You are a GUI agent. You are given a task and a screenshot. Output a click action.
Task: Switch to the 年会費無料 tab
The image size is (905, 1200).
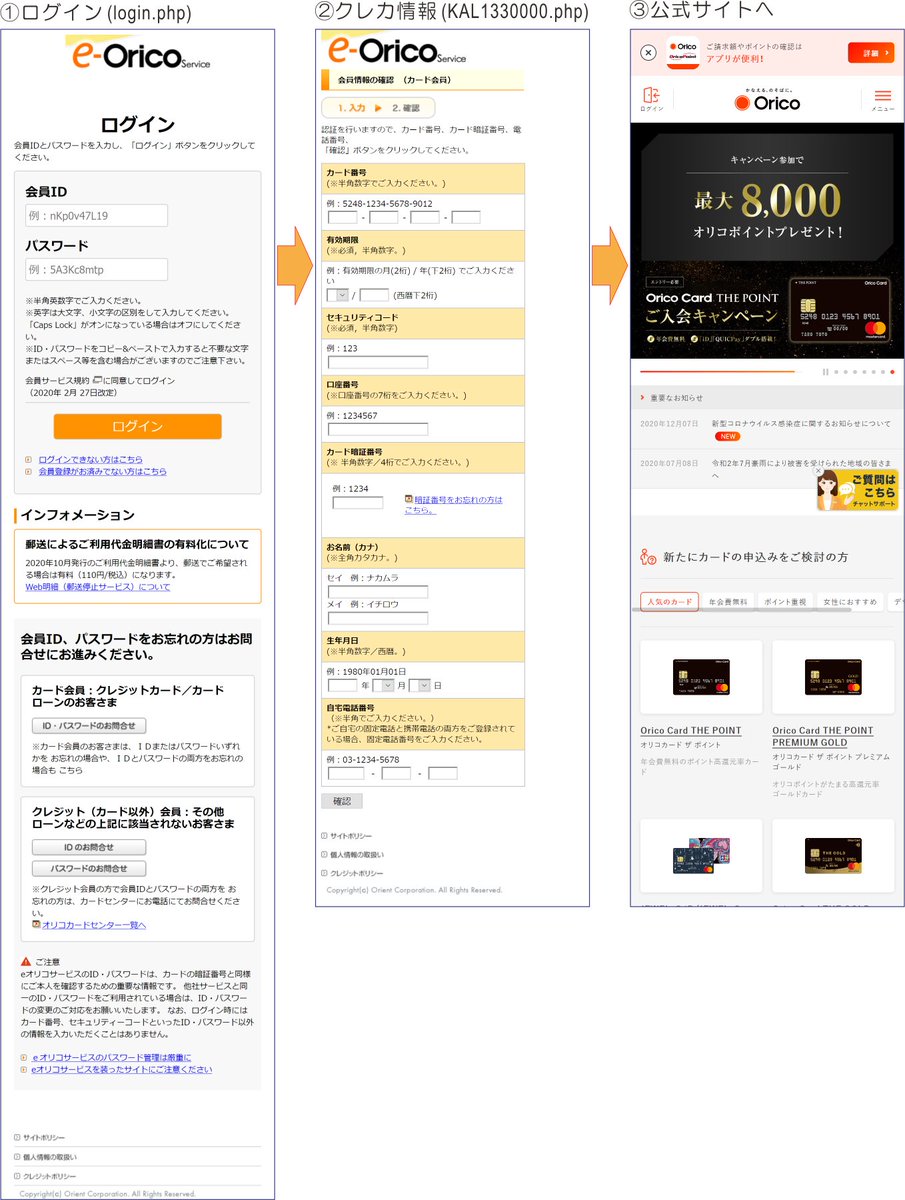tap(727, 602)
